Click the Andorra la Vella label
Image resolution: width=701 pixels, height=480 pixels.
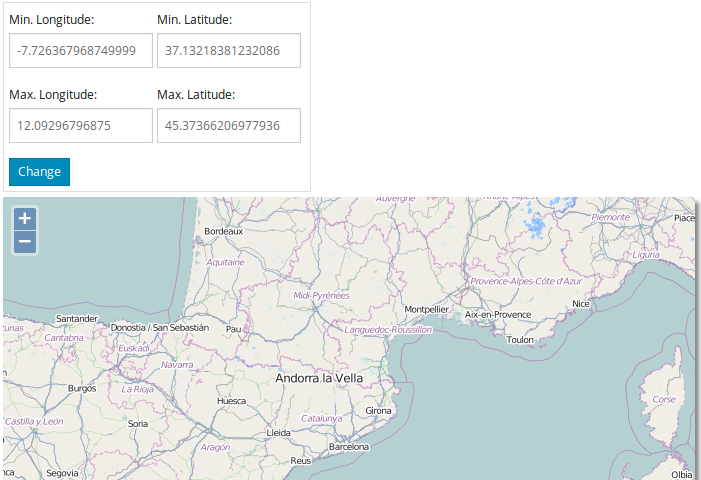(x=319, y=379)
